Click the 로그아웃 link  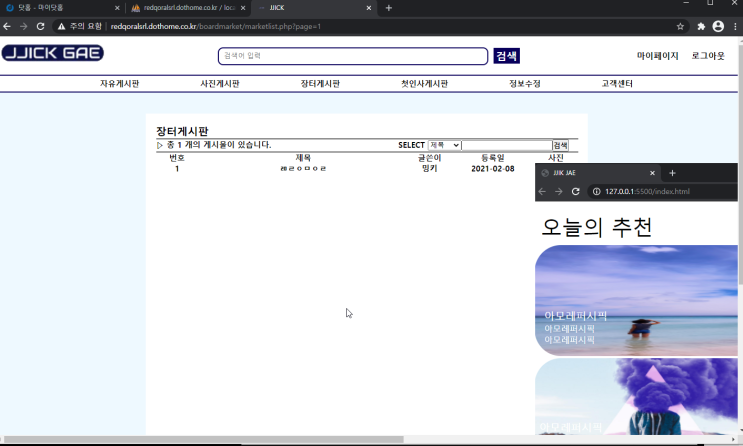point(708,56)
